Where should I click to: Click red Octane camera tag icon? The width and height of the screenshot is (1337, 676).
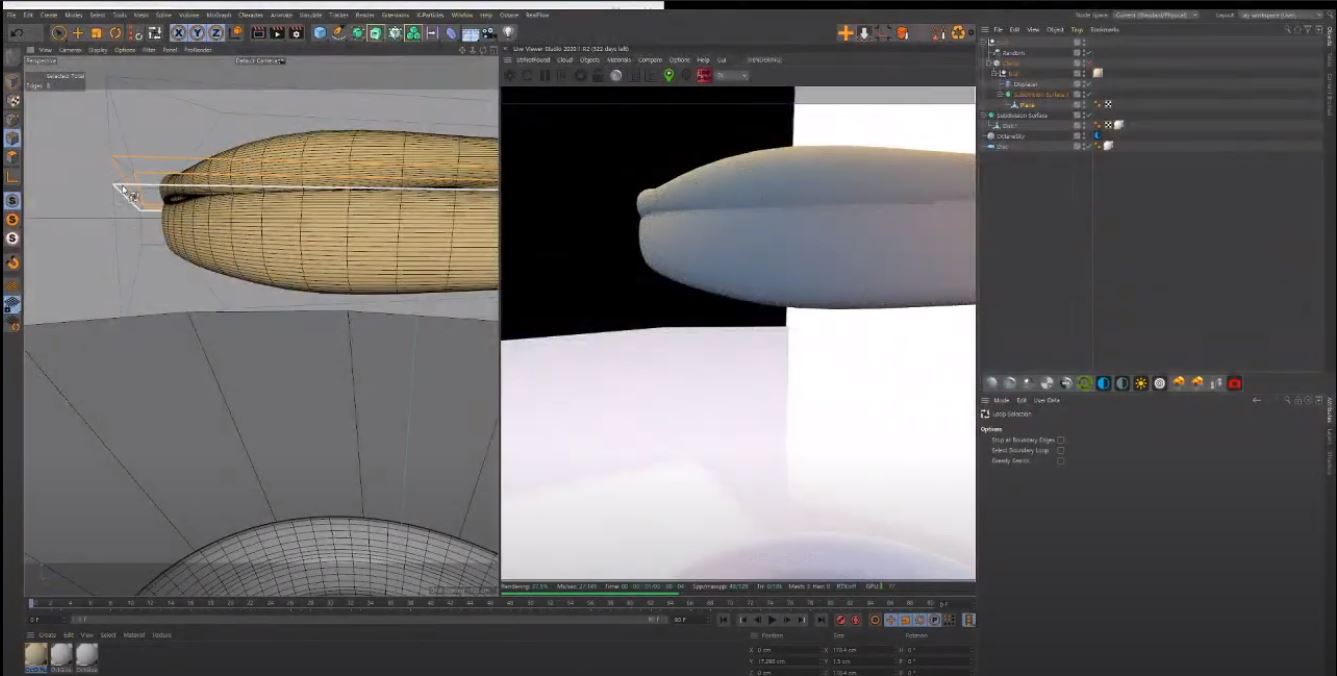coord(1235,383)
